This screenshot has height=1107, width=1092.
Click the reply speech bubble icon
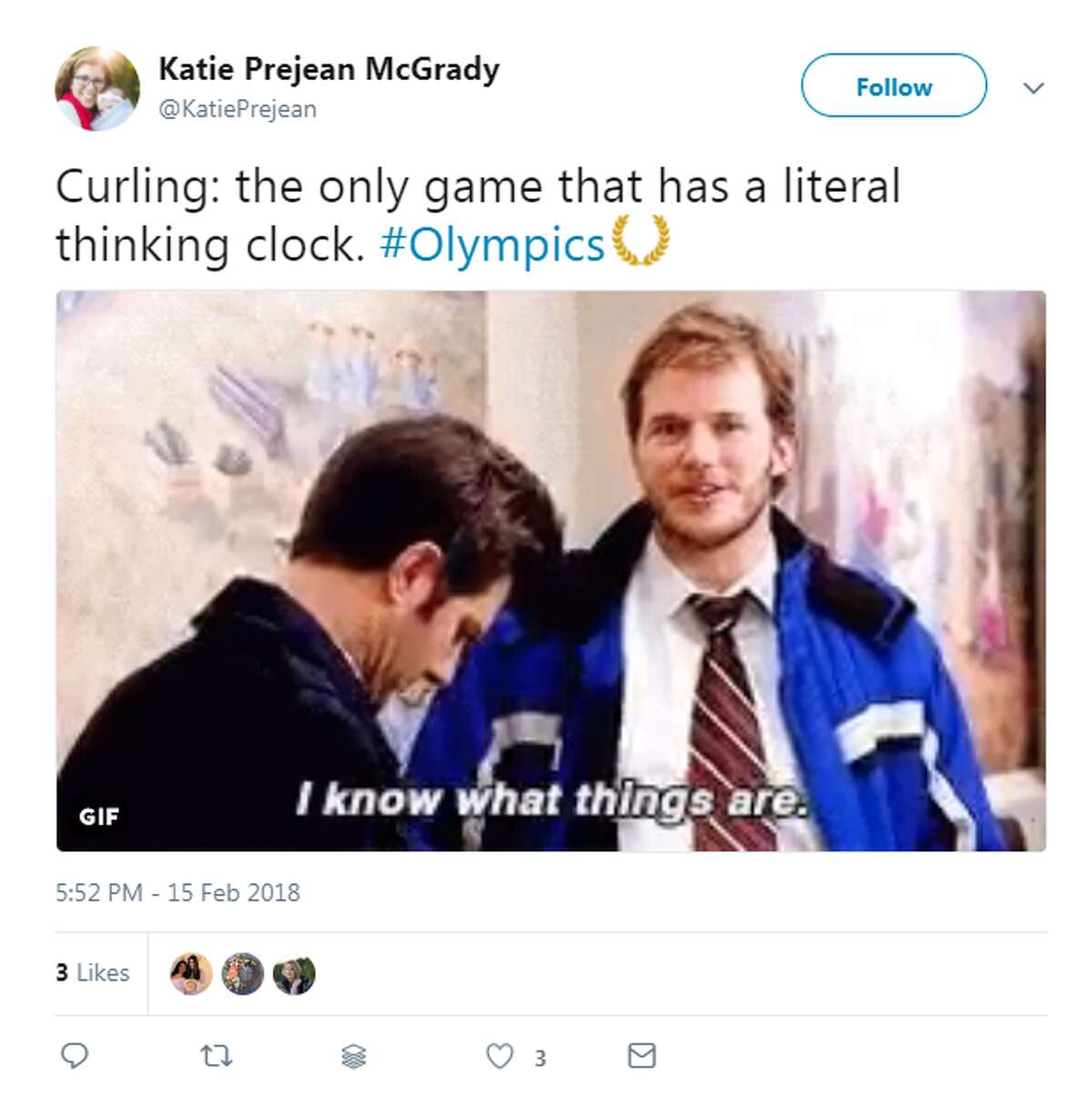click(x=74, y=1056)
